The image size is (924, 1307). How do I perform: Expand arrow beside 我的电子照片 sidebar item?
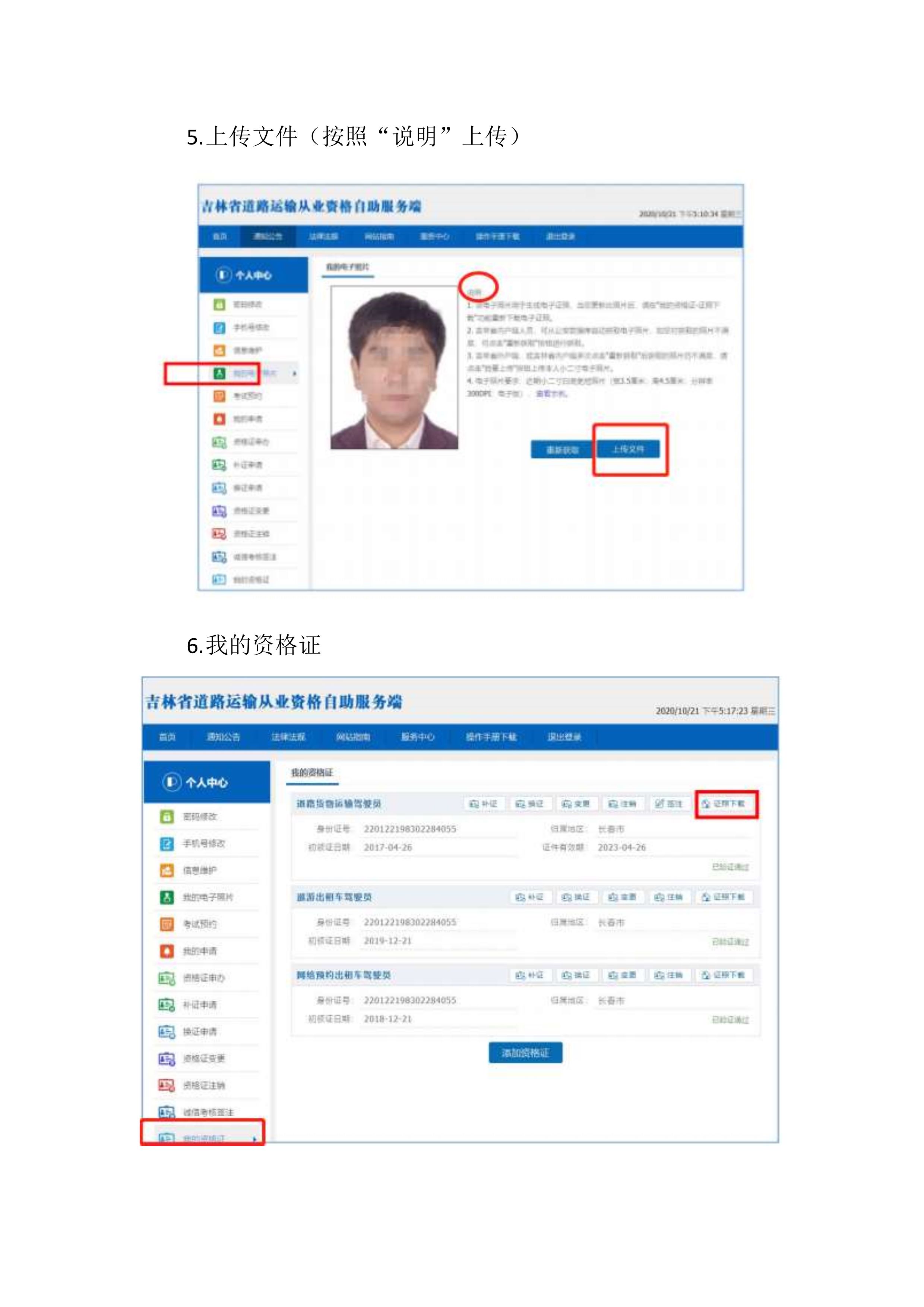point(294,373)
